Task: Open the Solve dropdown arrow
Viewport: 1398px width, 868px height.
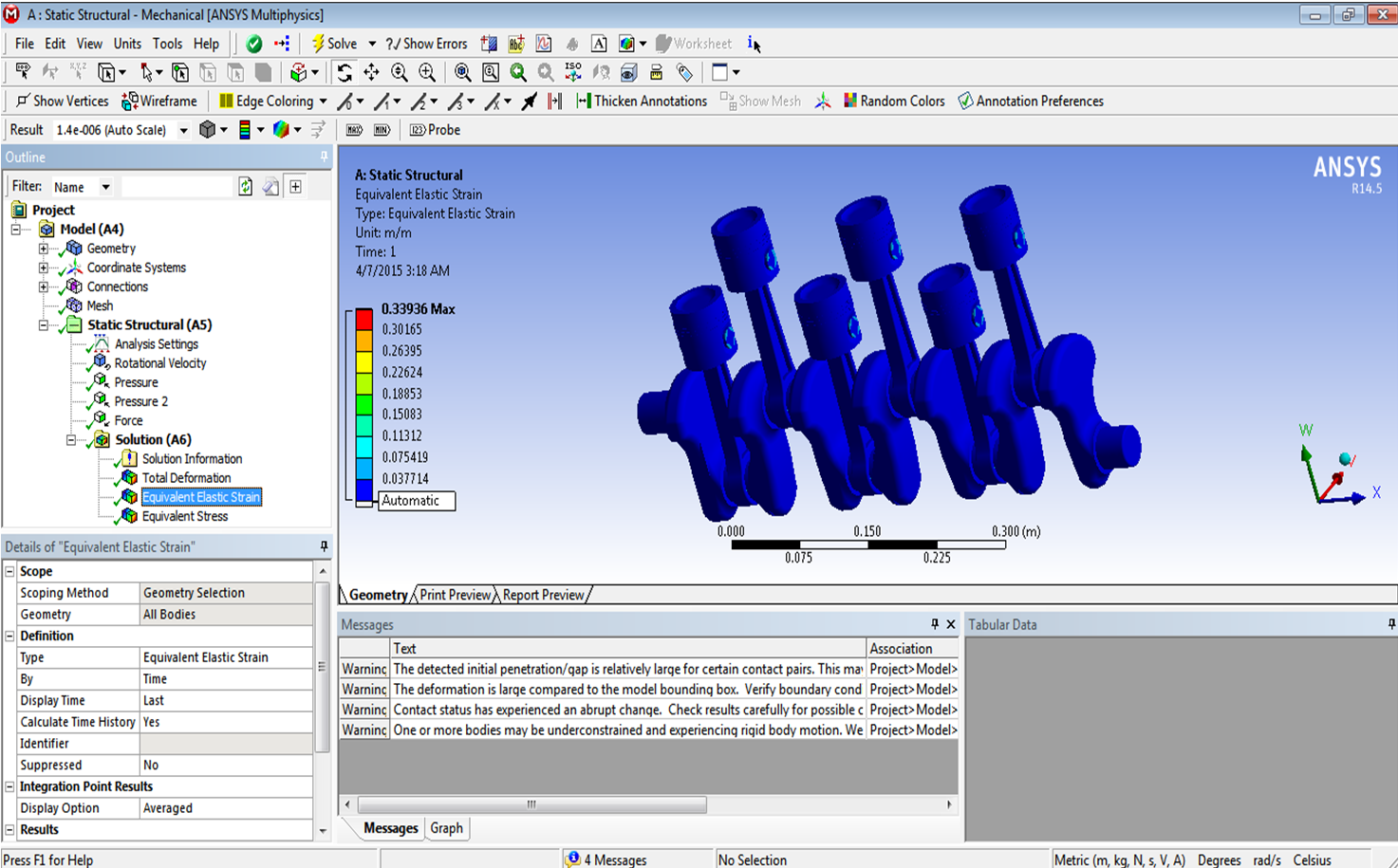Action: click(372, 44)
